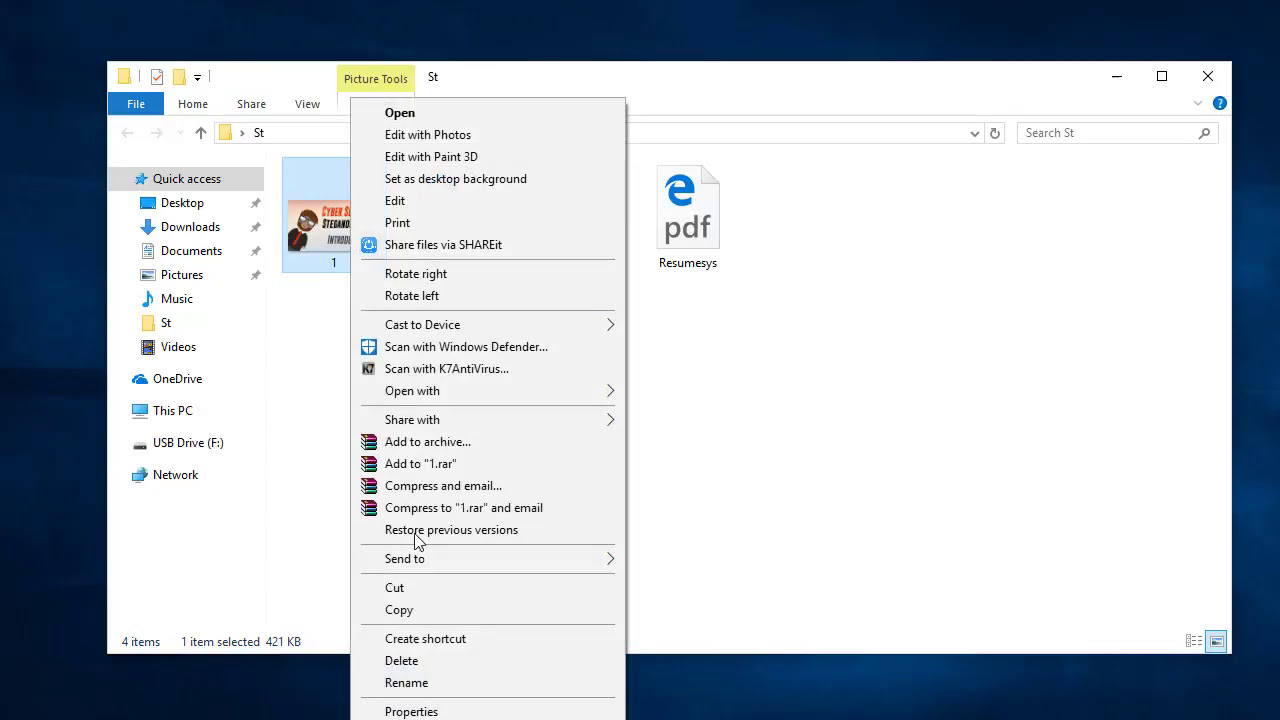The width and height of the screenshot is (1280, 720).
Task: Open the Picture Tools tab
Action: (376, 79)
